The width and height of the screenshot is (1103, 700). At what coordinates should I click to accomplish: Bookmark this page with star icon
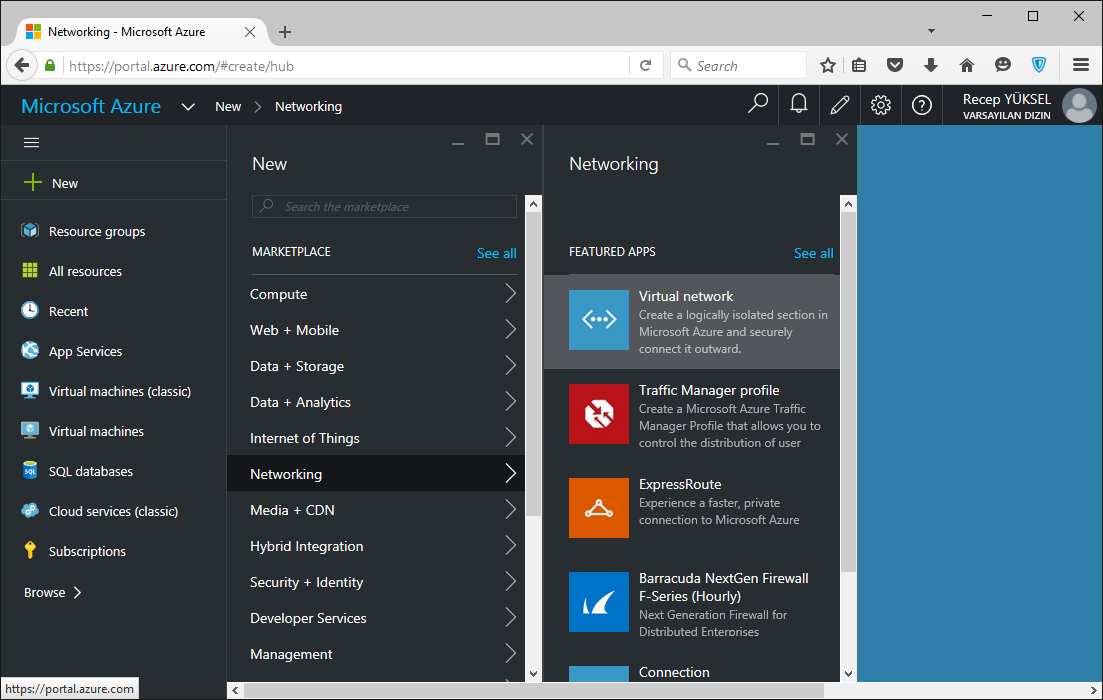coord(828,65)
